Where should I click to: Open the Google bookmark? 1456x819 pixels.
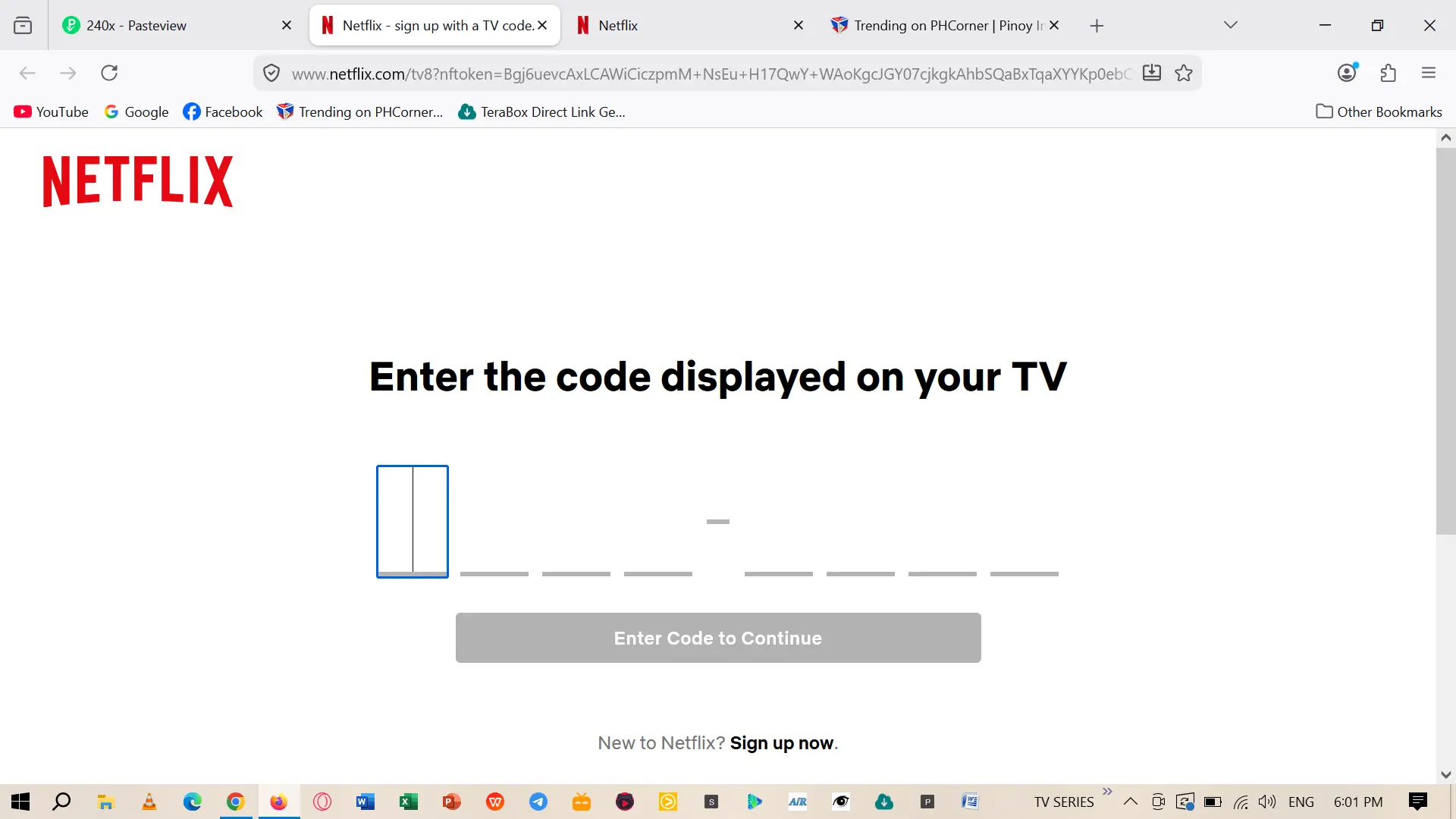[x=136, y=111]
